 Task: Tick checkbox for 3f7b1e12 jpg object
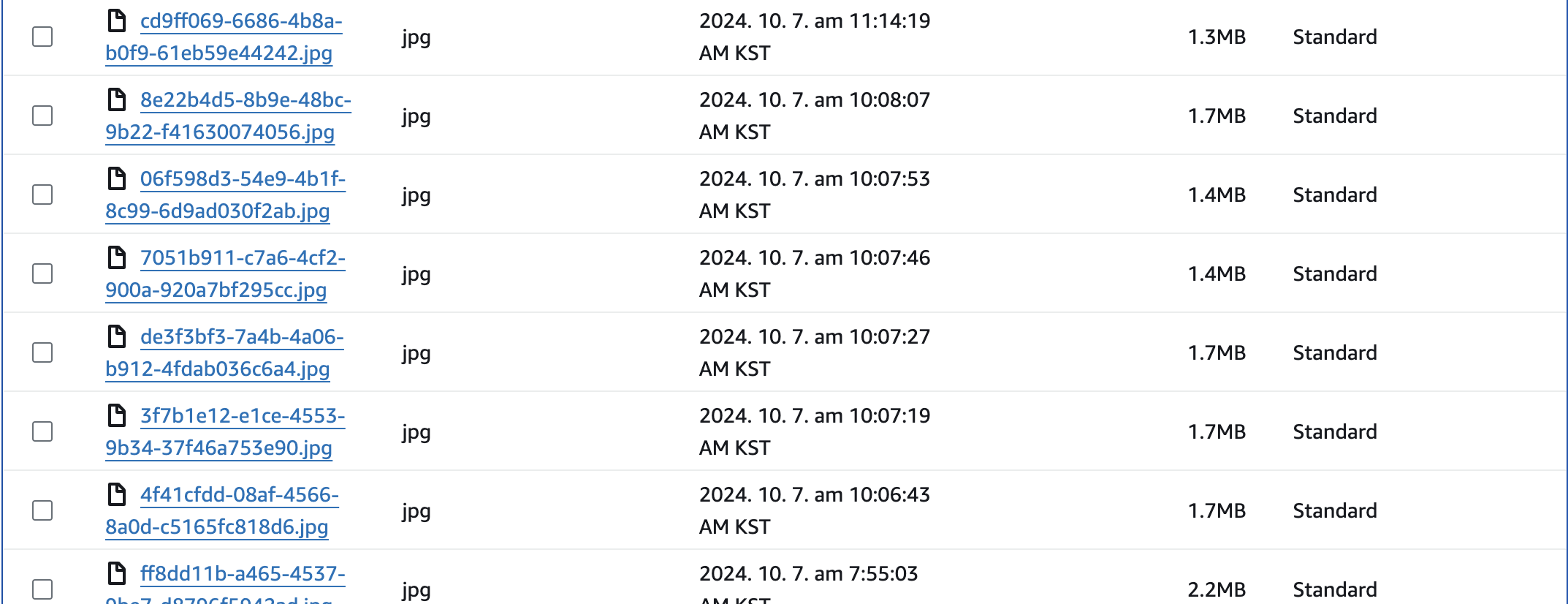[x=42, y=431]
